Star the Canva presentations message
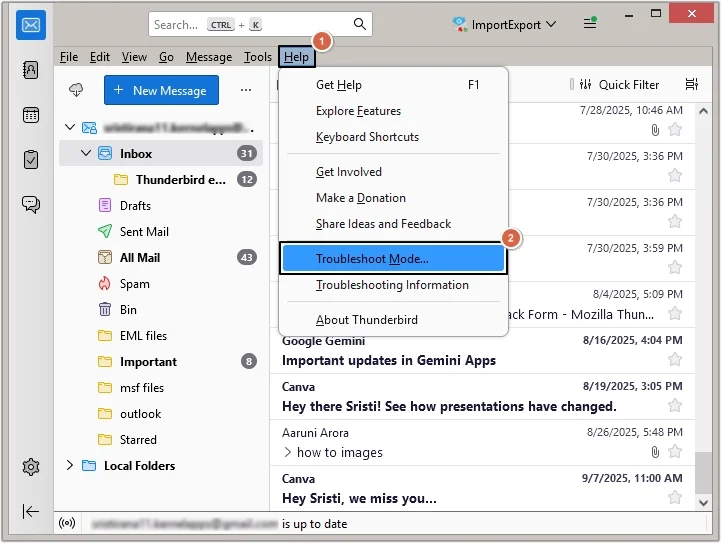This screenshot has width=722, height=544. (x=675, y=406)
